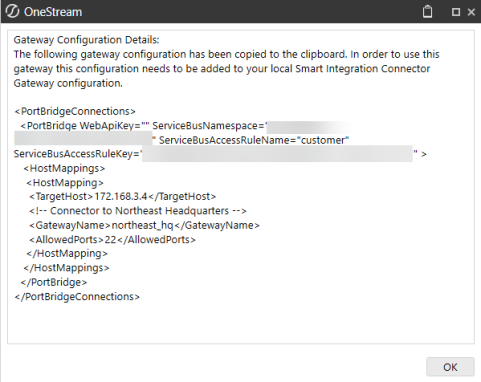Click the closing PortBridge tag
The height and width of the screenshot is (382, 481).
click(x=54, y=282)
